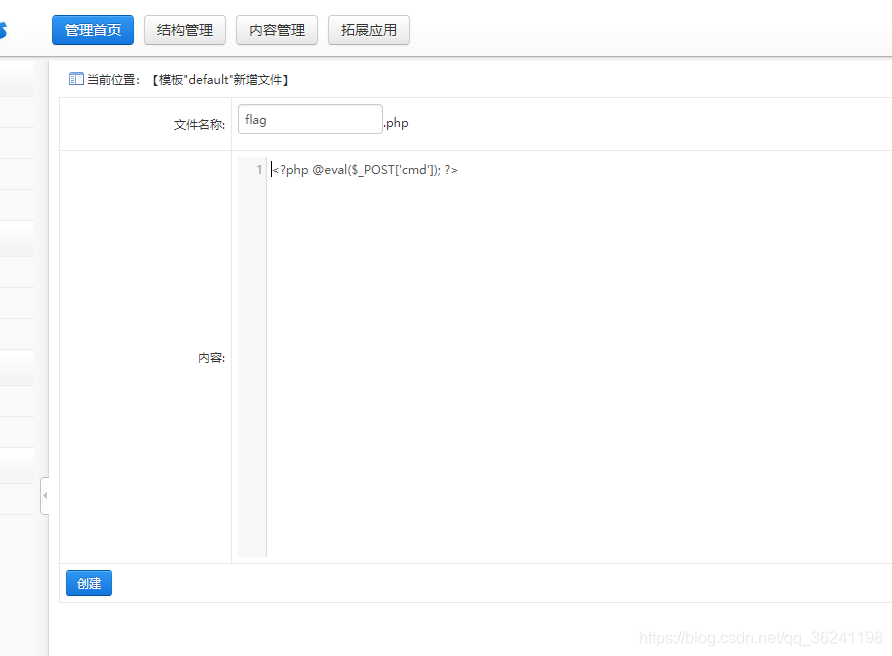Click the blue logo icon at top left
Viewport: 892px width, 656px height.
3,30
